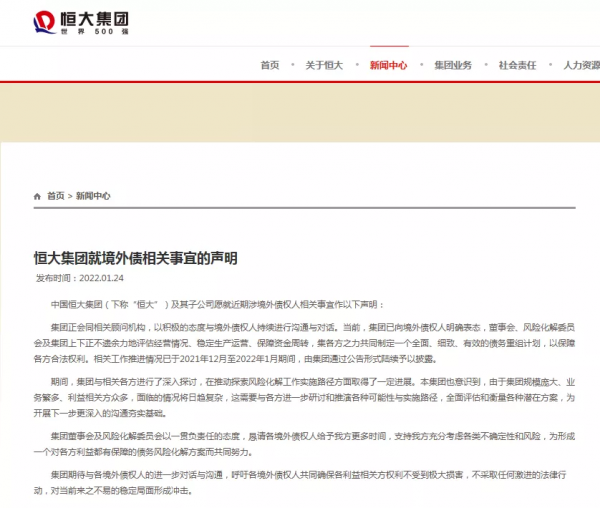This screenshot has height=508, width=600.
Task: Click the 世界500强 tagline under logo
Action: coord(95,32)
